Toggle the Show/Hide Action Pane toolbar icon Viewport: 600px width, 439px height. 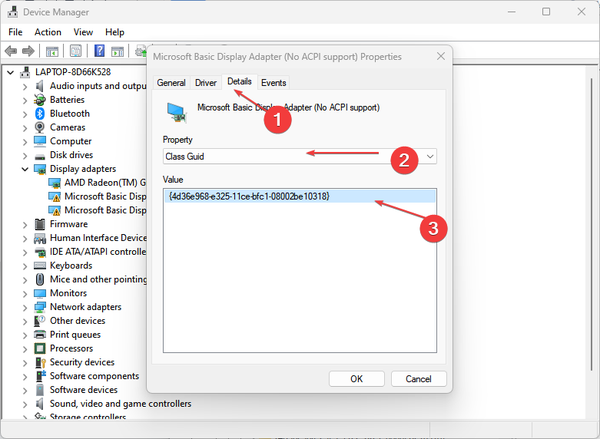tap(117, 51)
